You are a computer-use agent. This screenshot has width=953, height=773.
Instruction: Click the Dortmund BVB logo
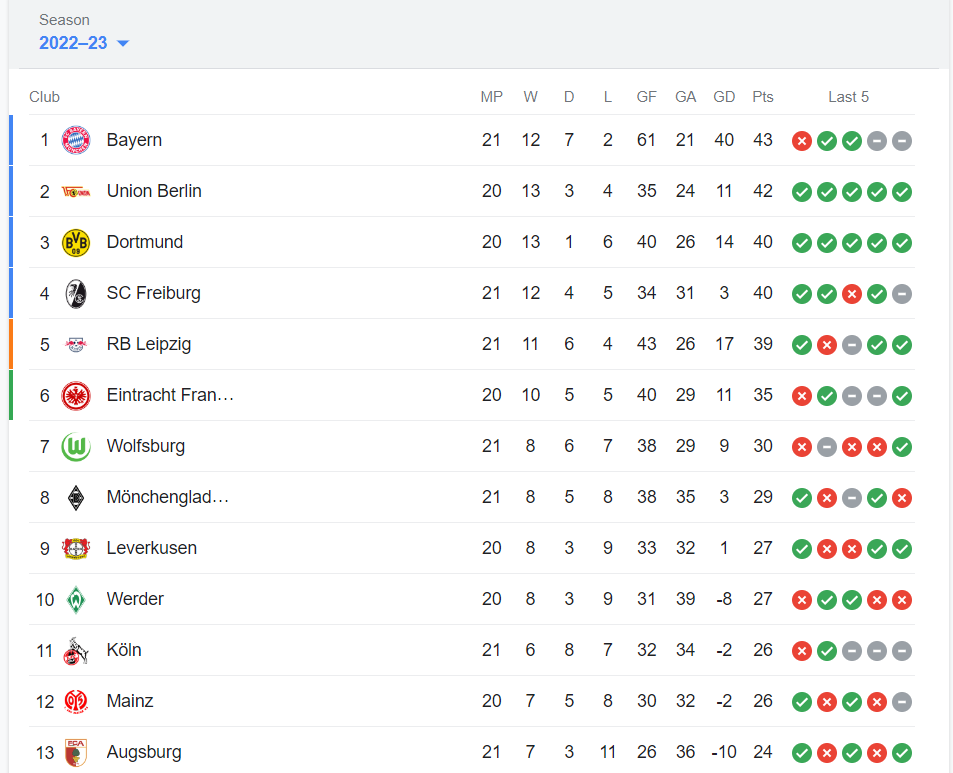tap(76, 242)
